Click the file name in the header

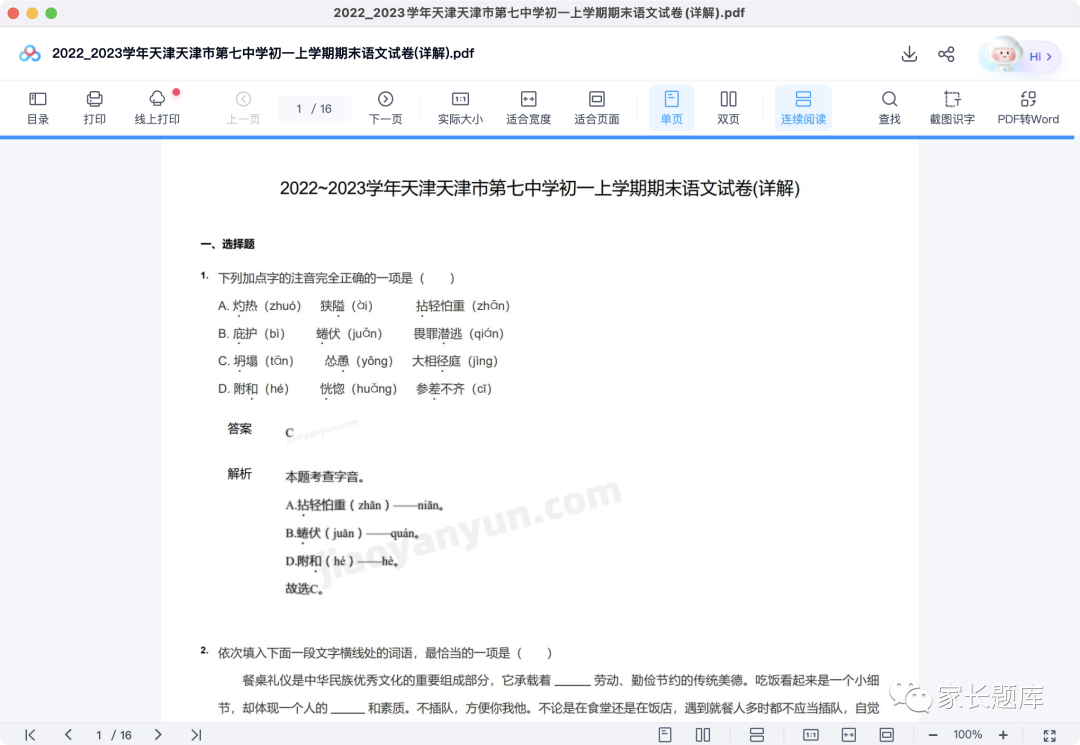263,53
